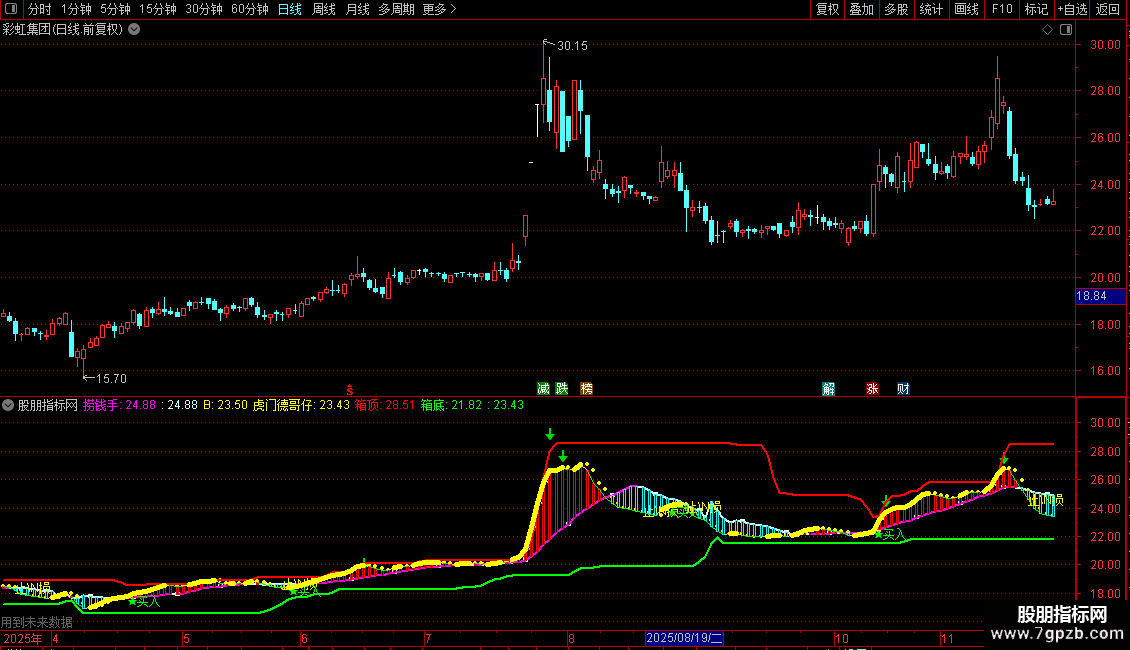
Task: Click month 4 on the timeline
Action: tap(55, 638)
